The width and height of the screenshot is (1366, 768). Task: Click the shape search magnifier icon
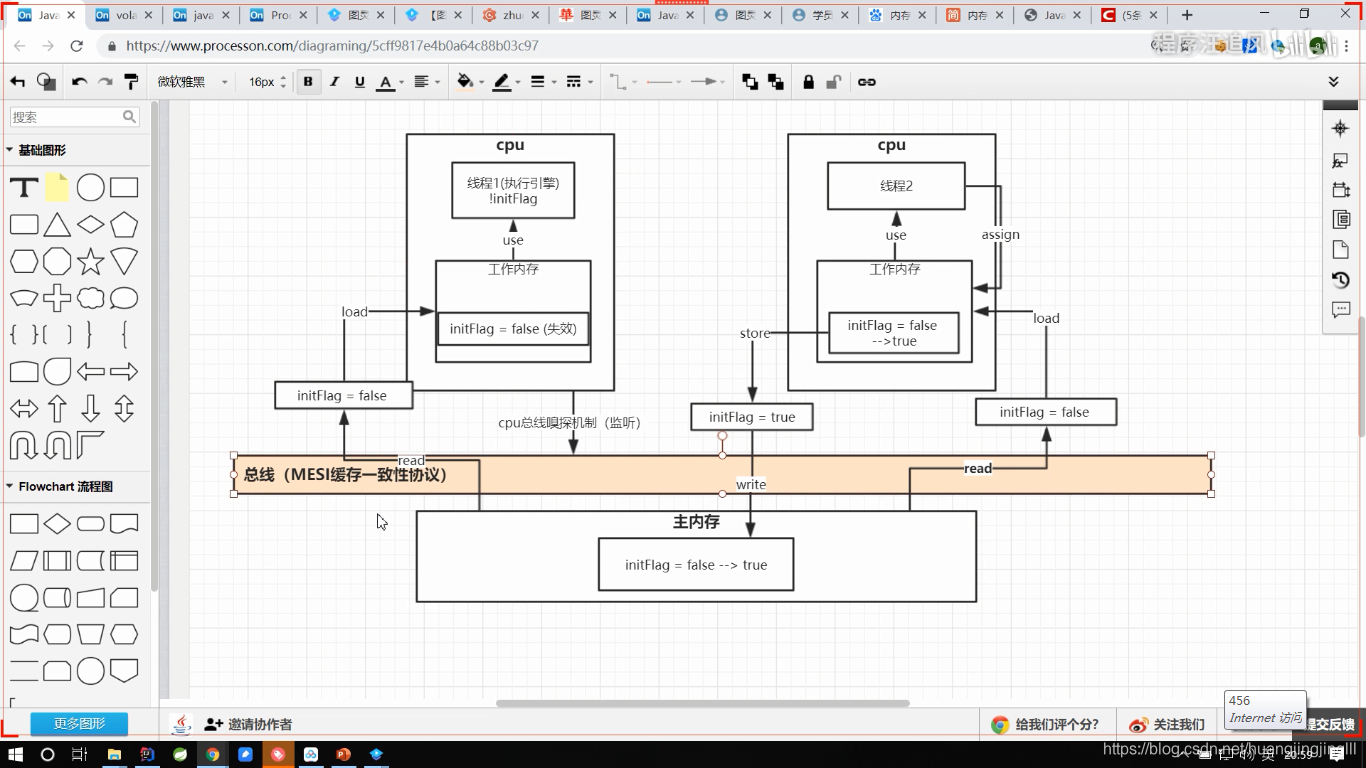[x=130, y=117]
